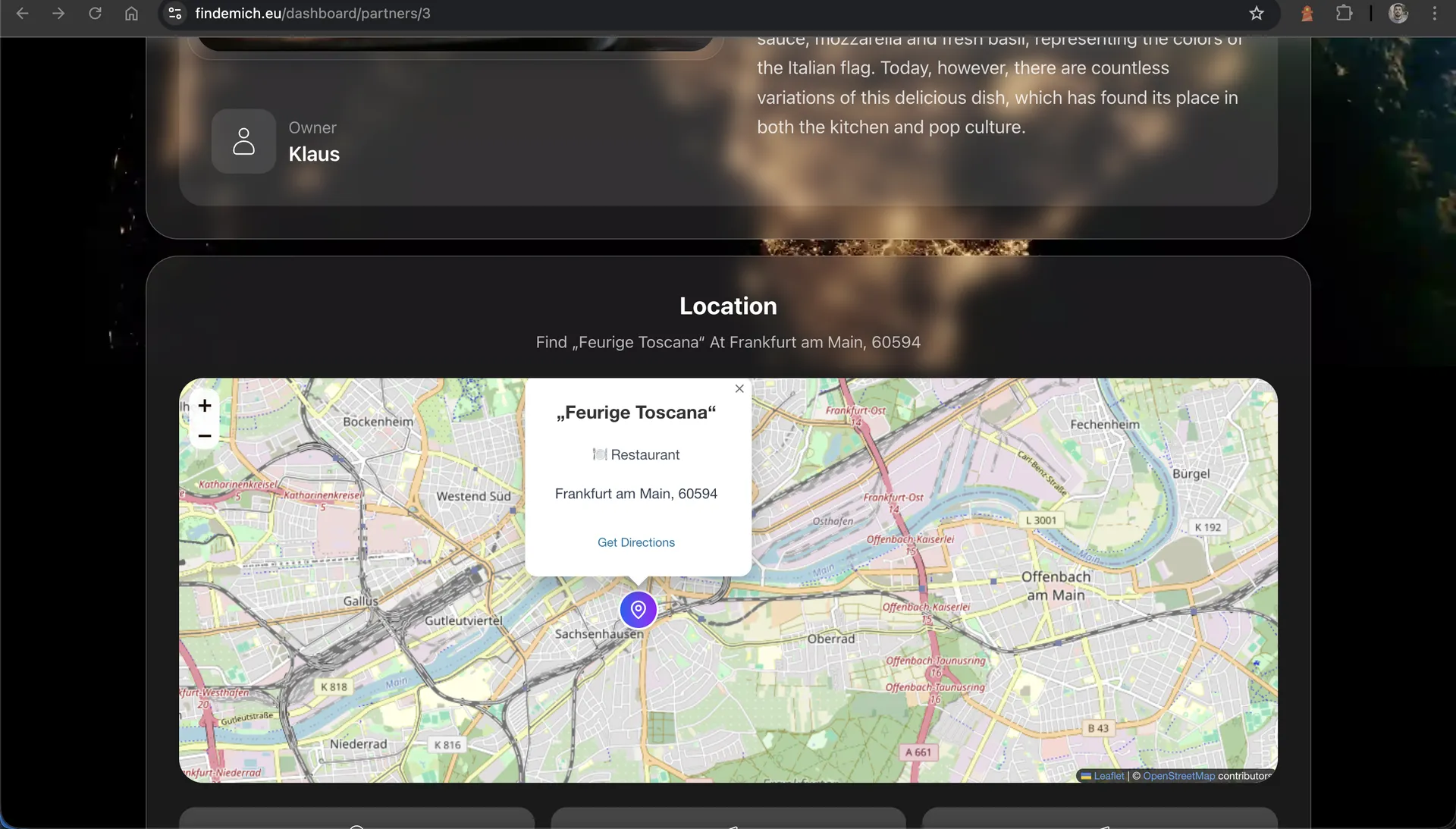Screen dimensions: 1456x829
Task: Click the "Osthafen" map label
Action: tap(833, 521)
